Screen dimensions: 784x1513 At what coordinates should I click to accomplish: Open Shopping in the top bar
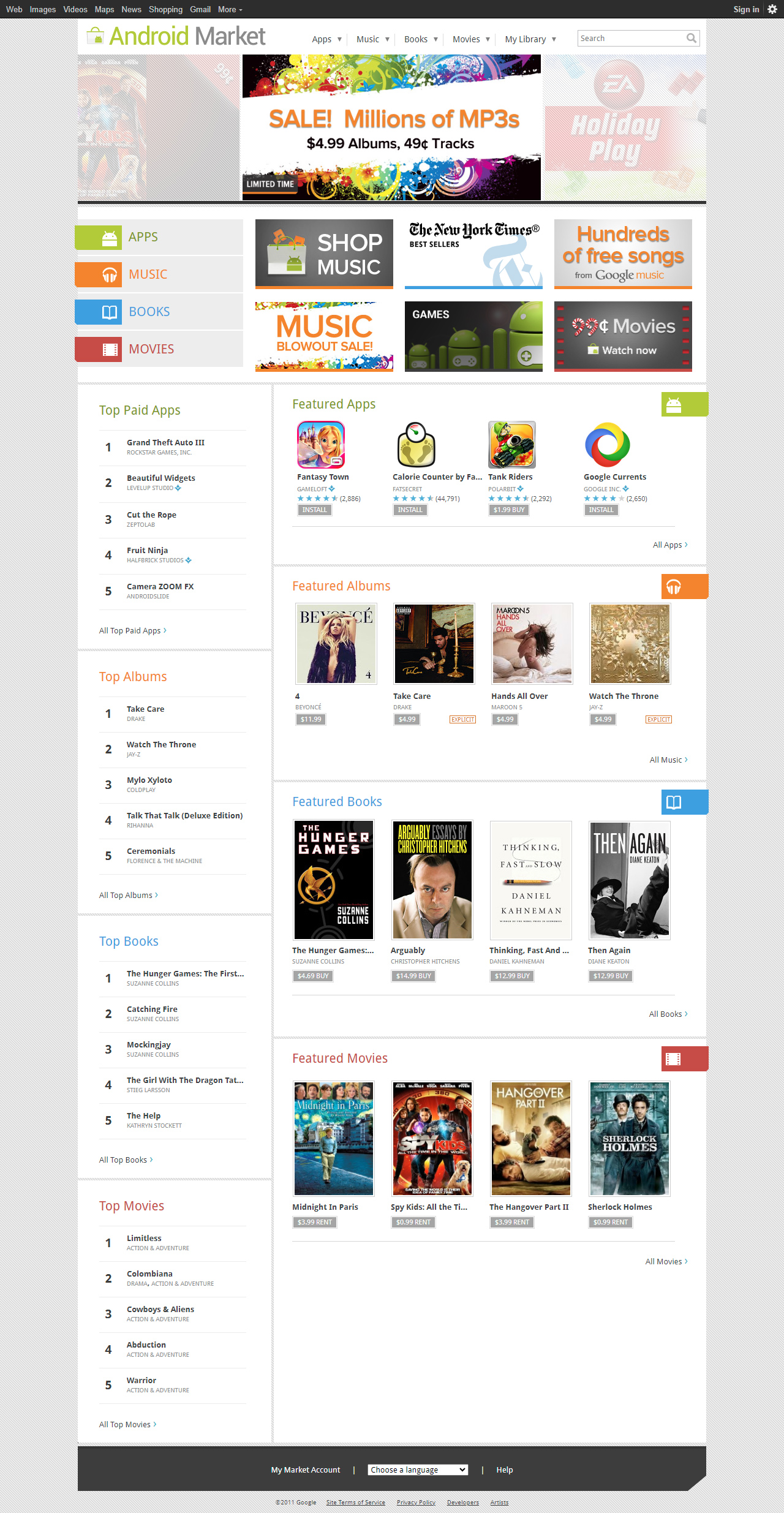[165, 9]
